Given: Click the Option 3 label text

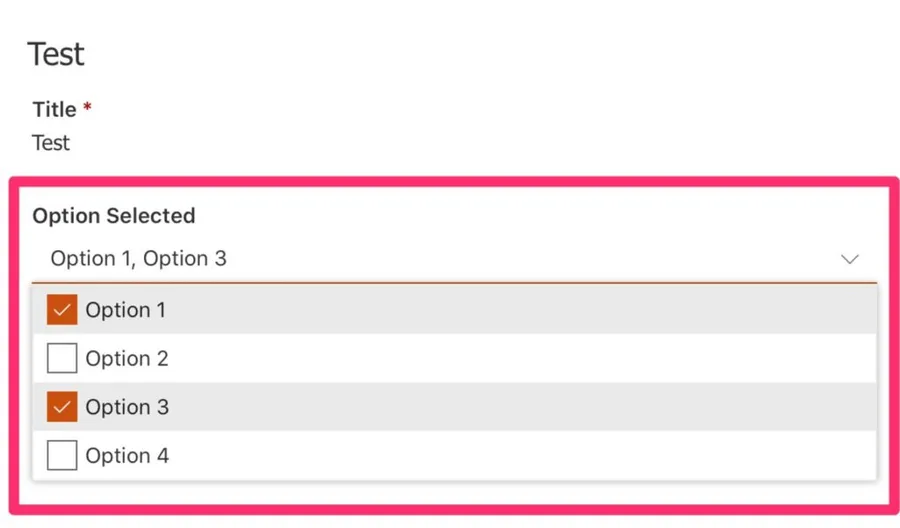Looking at the screenshot, I should pyautogui.click(x=127, y=407).
